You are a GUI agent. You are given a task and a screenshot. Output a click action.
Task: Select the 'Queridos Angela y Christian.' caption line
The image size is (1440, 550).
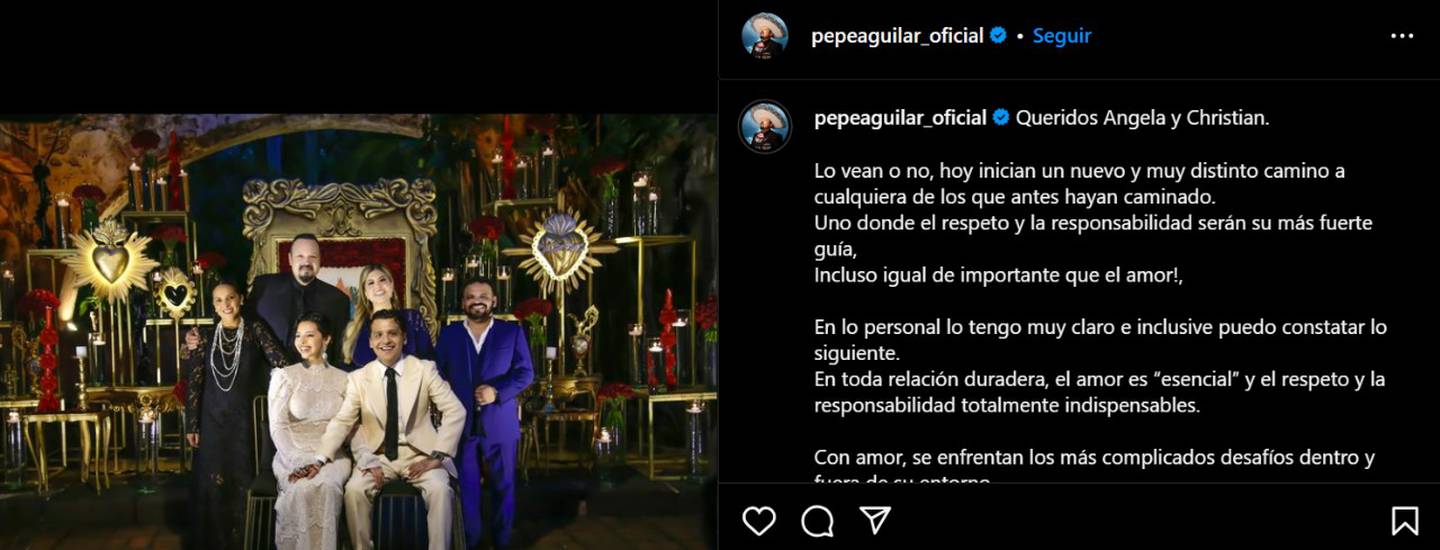(1143, 118)
